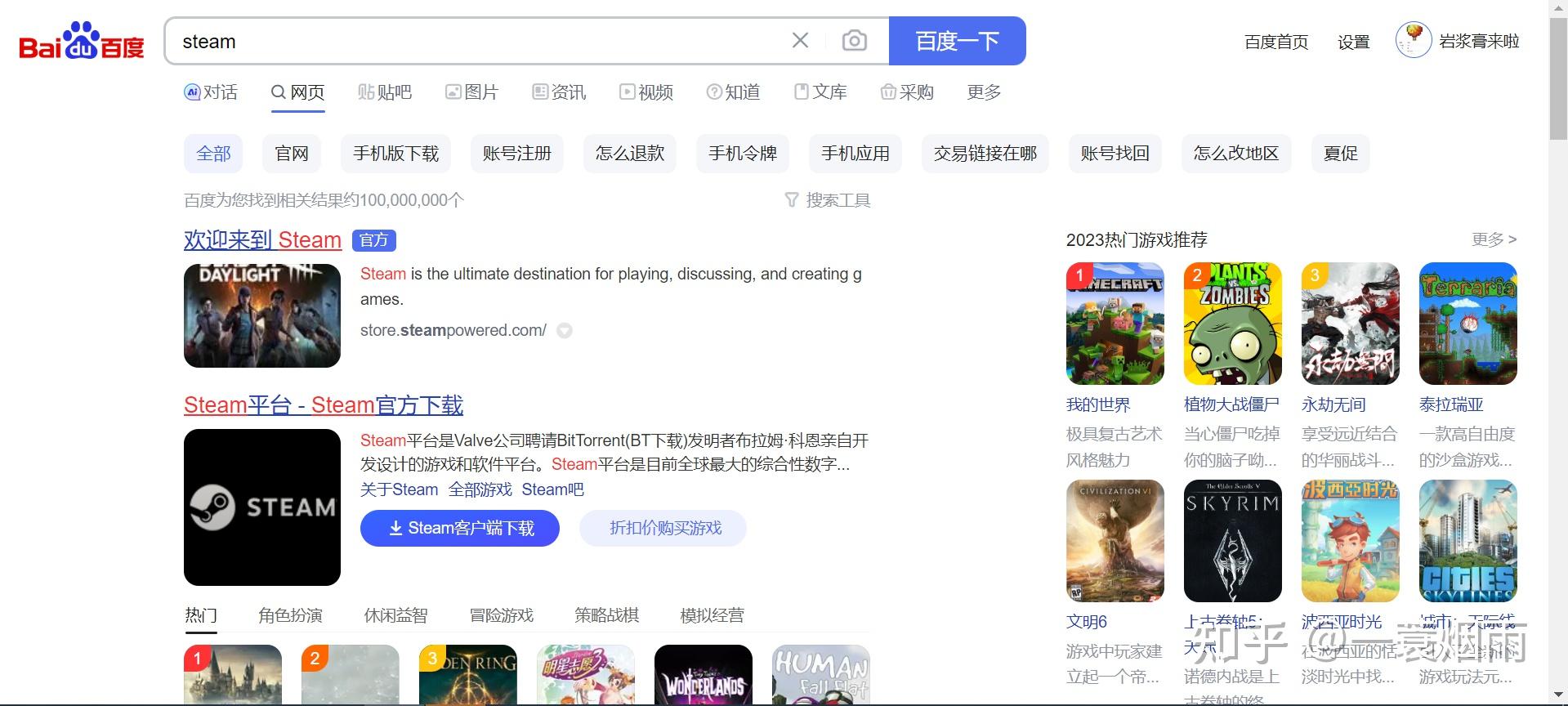Open 设置 menu
The height and width of the screenshot is (706, 1568).
tap(1353, 42)
